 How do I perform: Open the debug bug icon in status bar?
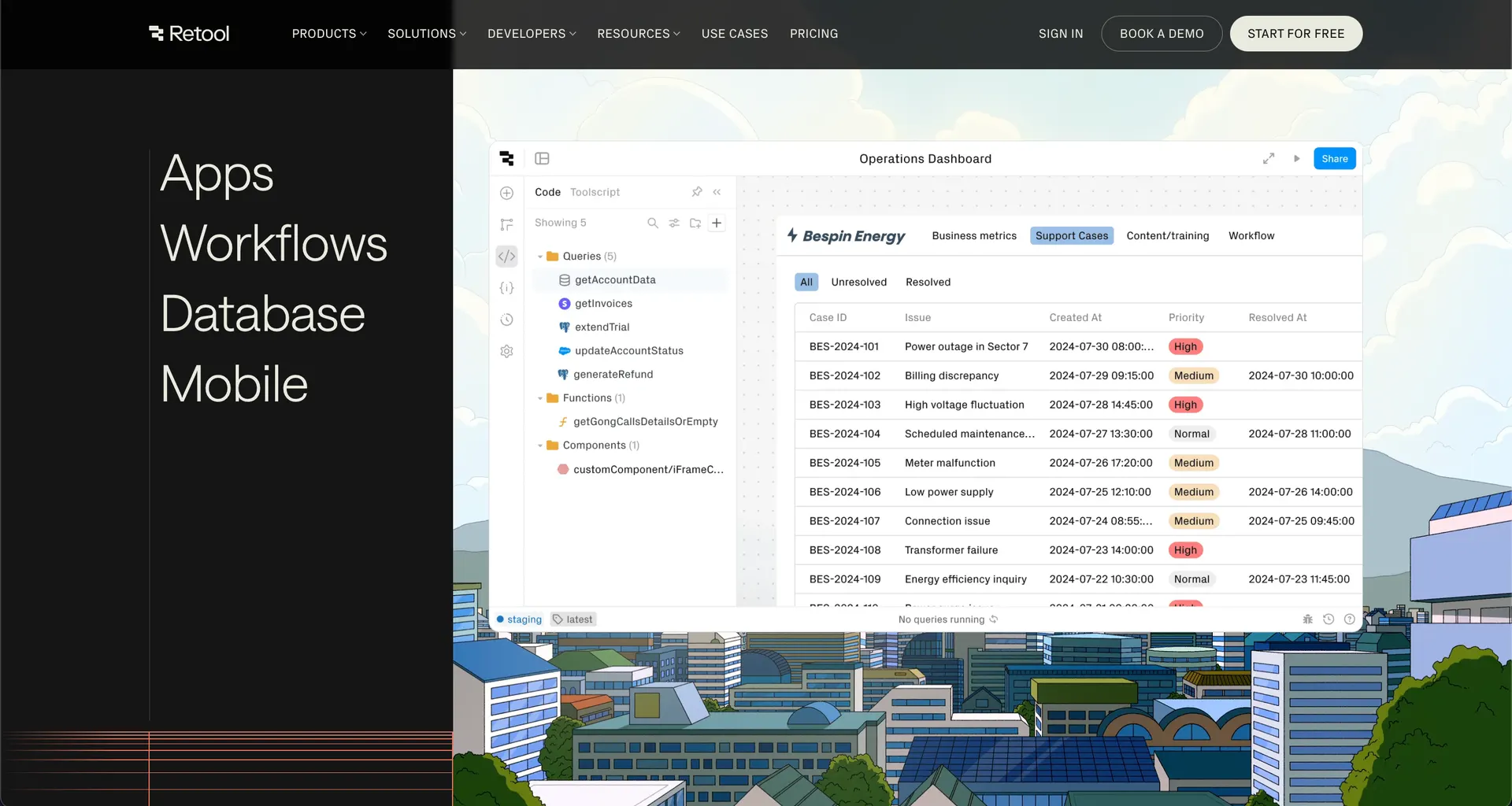pos(1307,619)
